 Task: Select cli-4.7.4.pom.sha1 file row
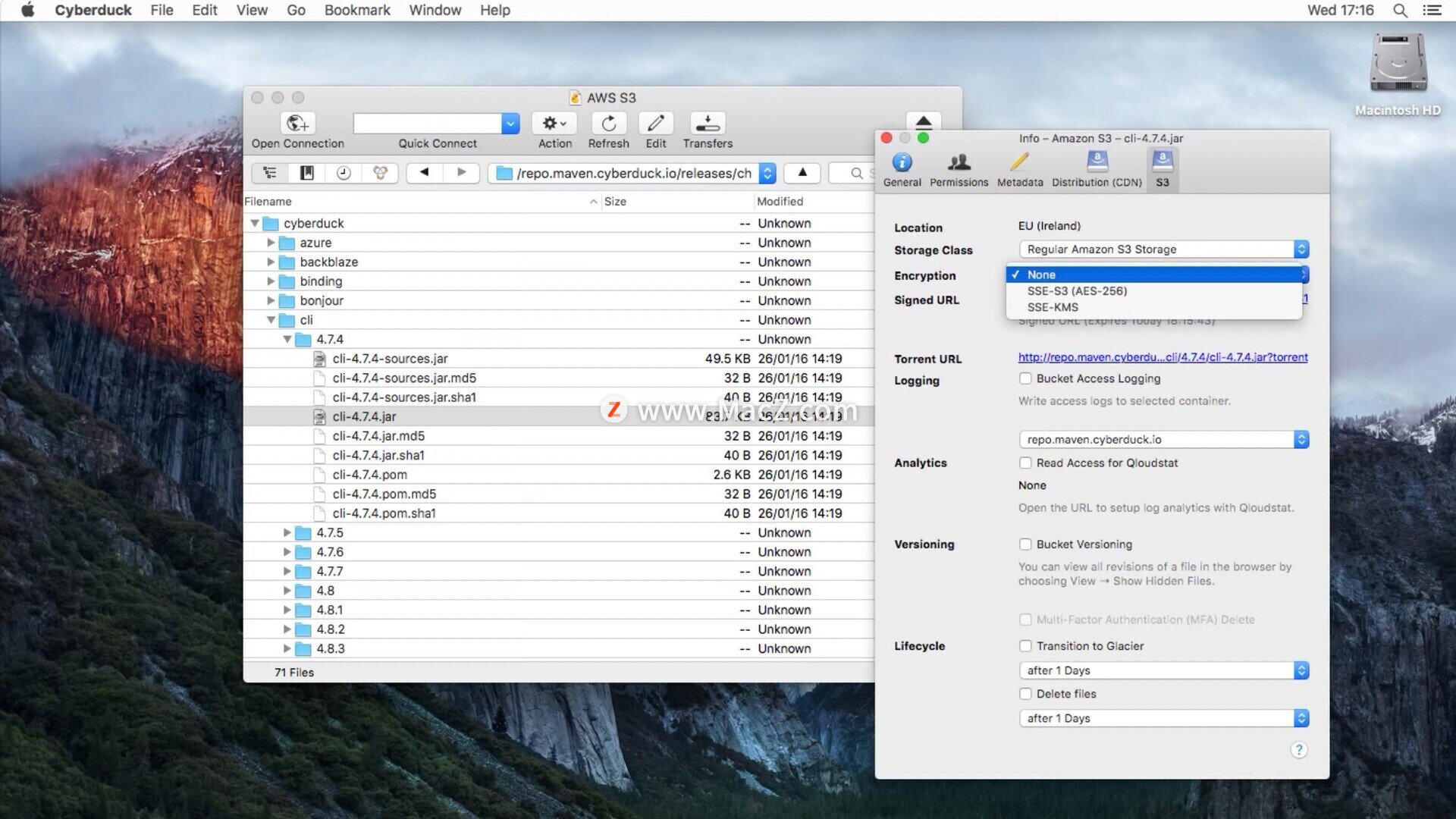pyautogui.click(x=559, y=513)
